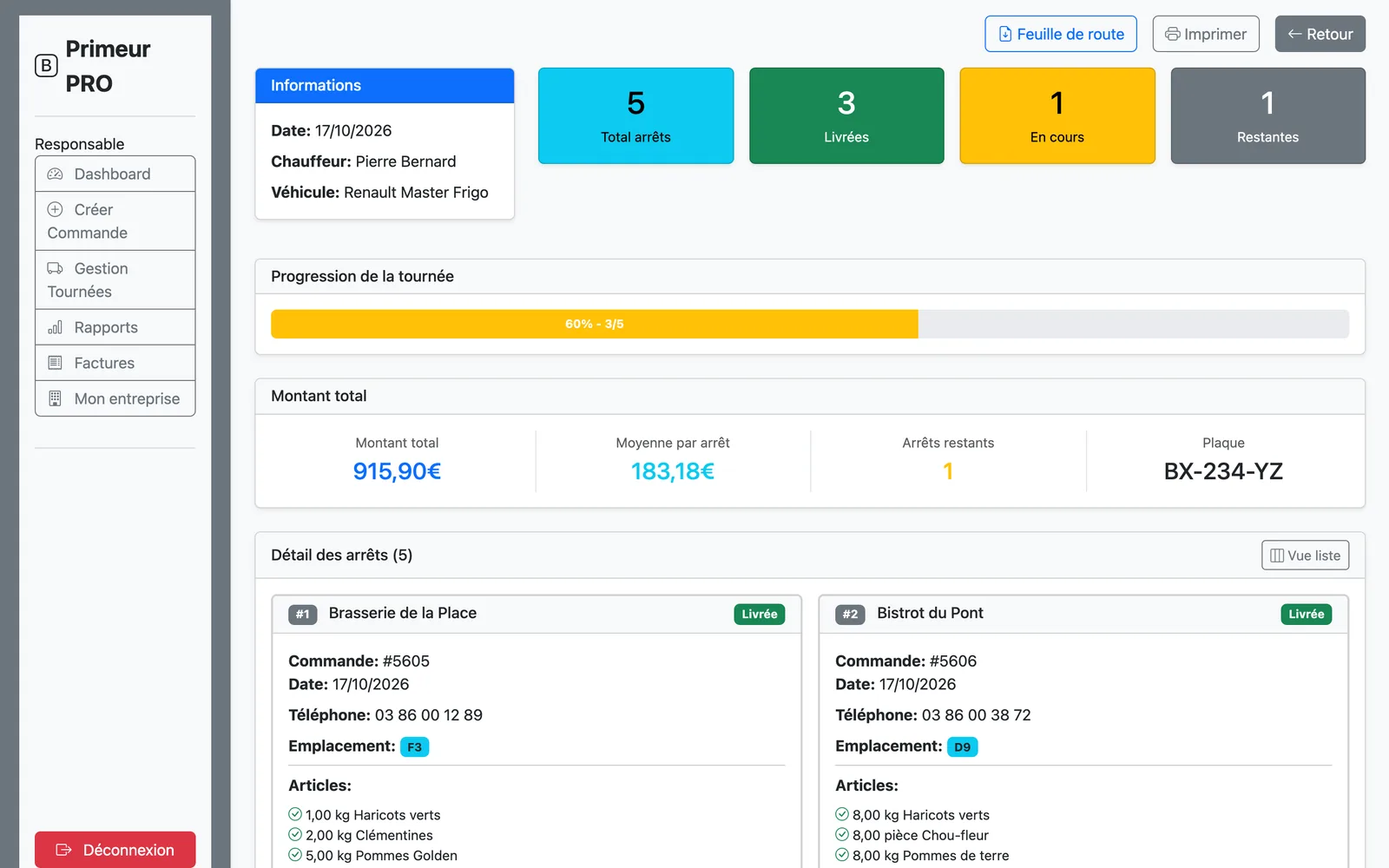This screenshot has width=1389, height=868.
Task: Click the Déconnexion exit arrow icon
Action: (x=63, y=850)
